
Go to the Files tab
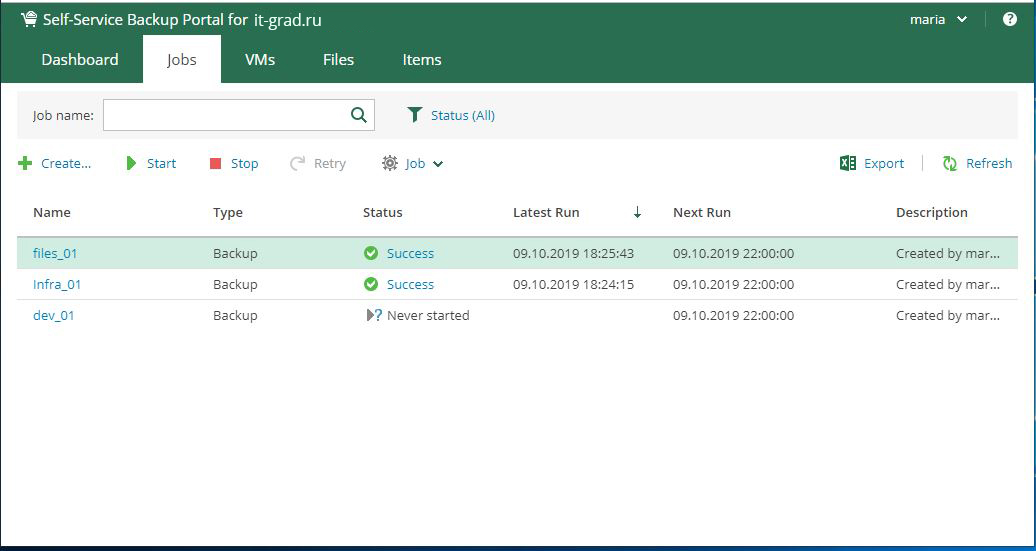[x=338, y=60]
